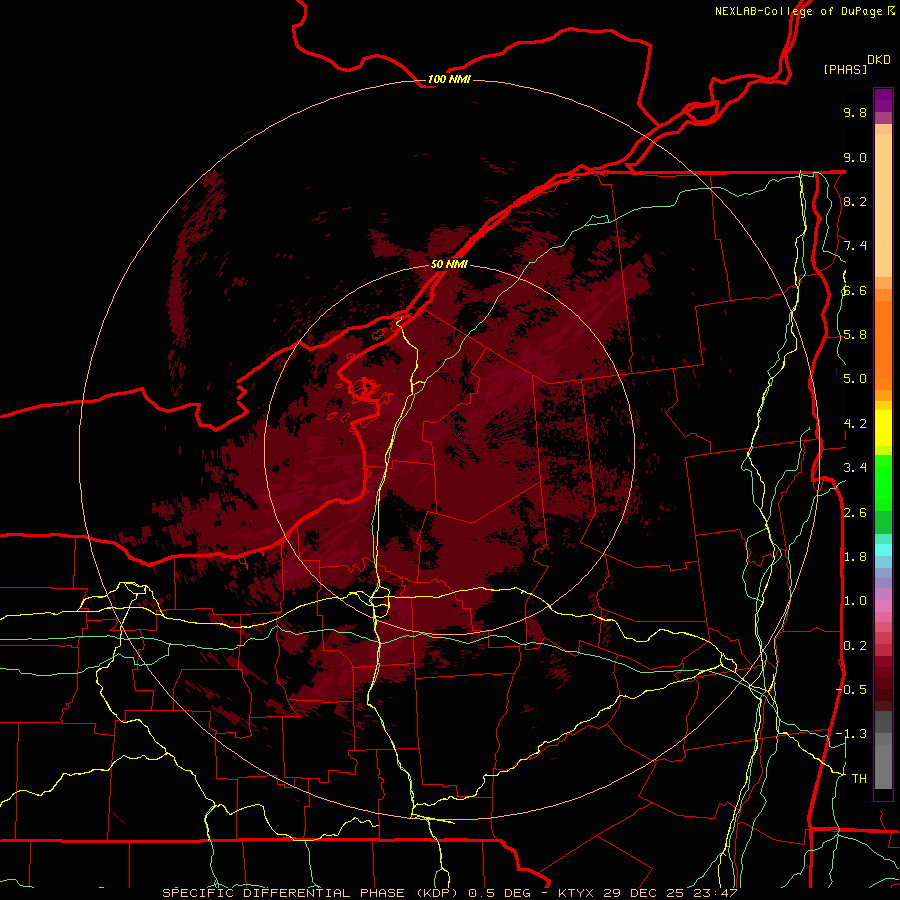Screen dimensions: 900x900
Task: Click the DKD label near the colorbar
Action: tap(879, 59)
